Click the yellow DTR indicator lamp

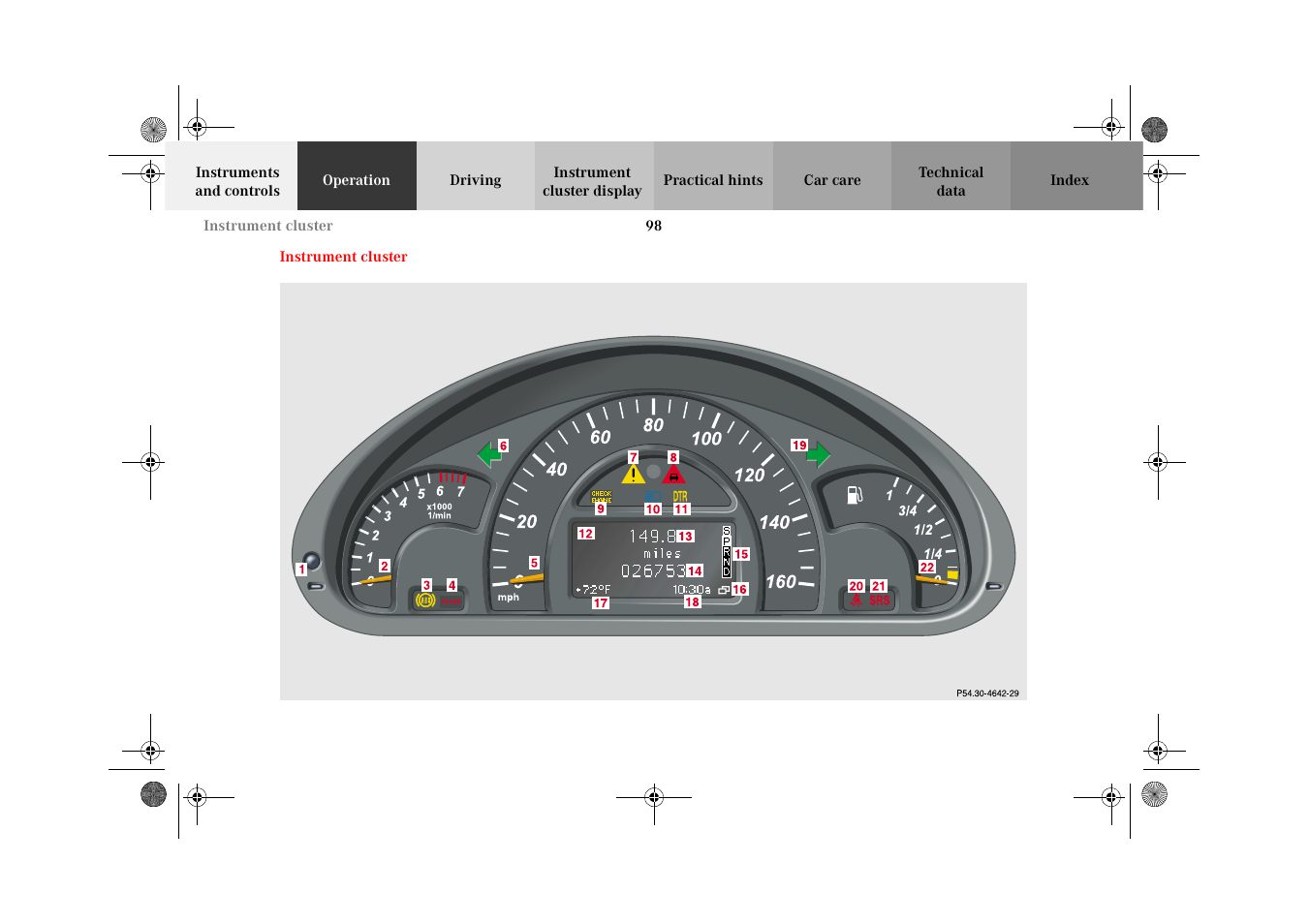tap(680, 497)
